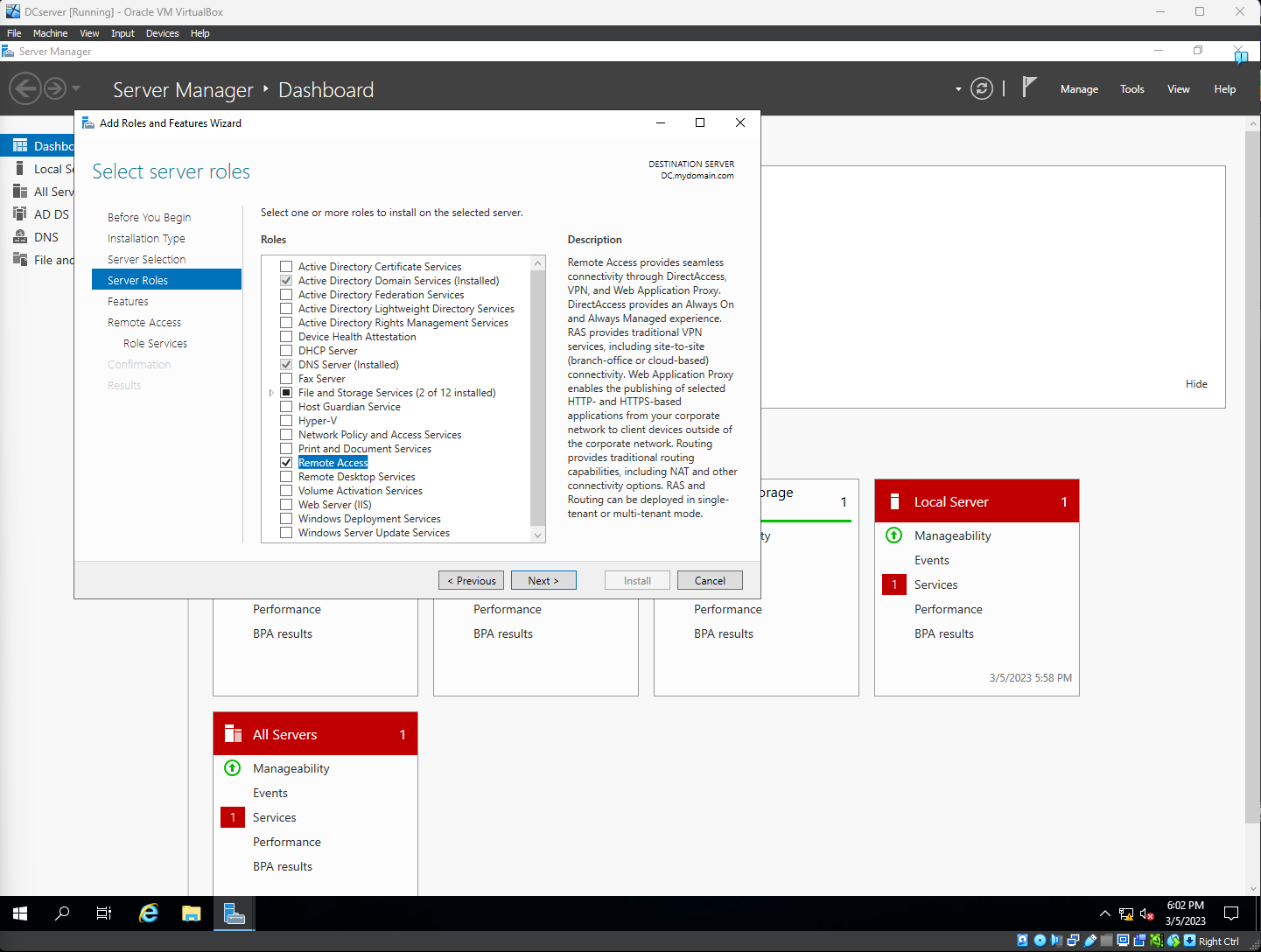
Task: Cancel the Add Roles wizard
Action: coord(710,580)
